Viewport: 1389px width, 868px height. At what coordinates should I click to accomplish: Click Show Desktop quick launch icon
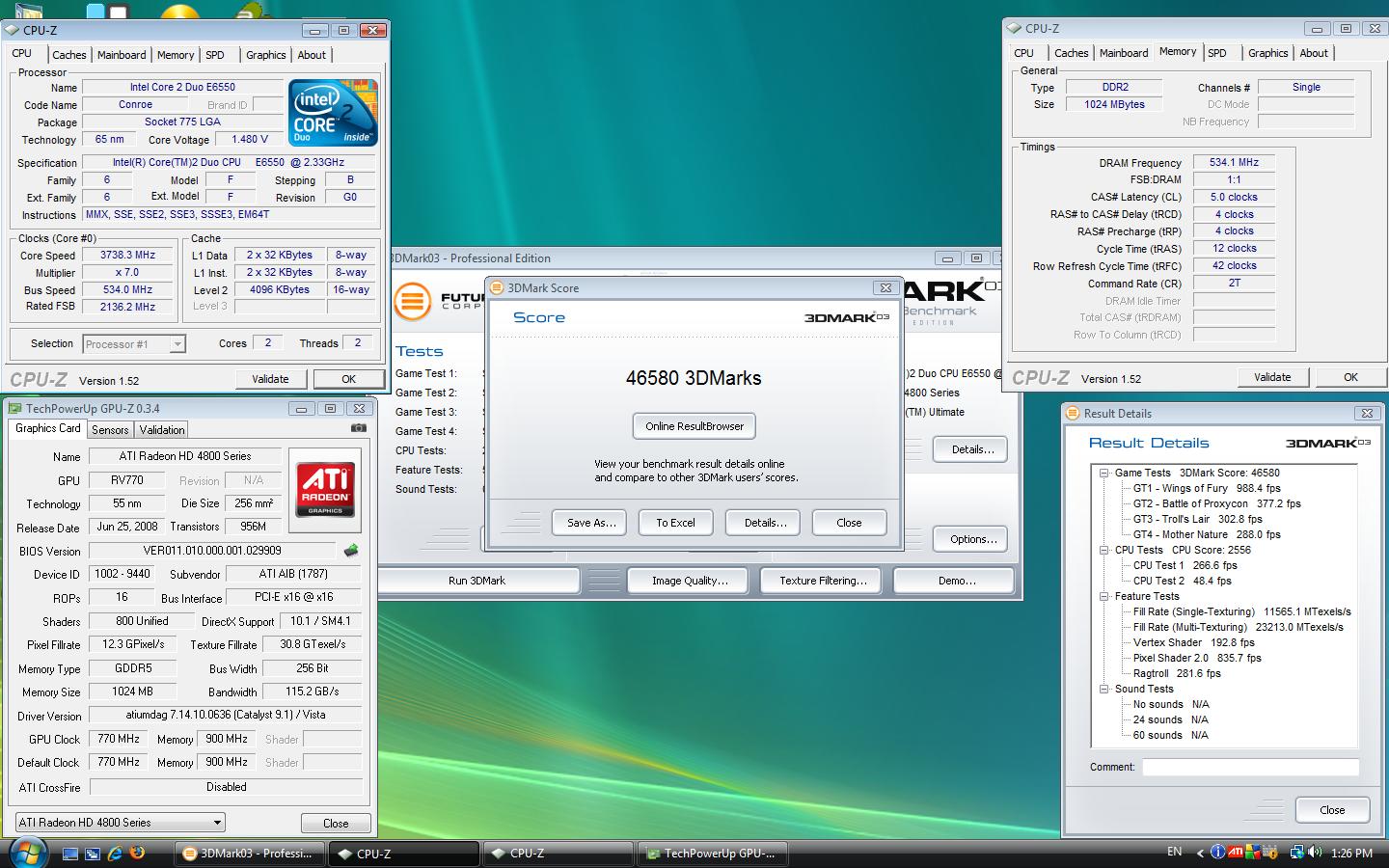tap(70, 854)
